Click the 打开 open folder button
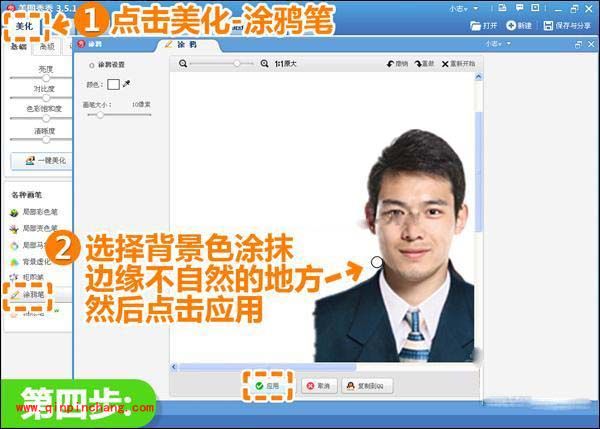 tap(483, 26)
